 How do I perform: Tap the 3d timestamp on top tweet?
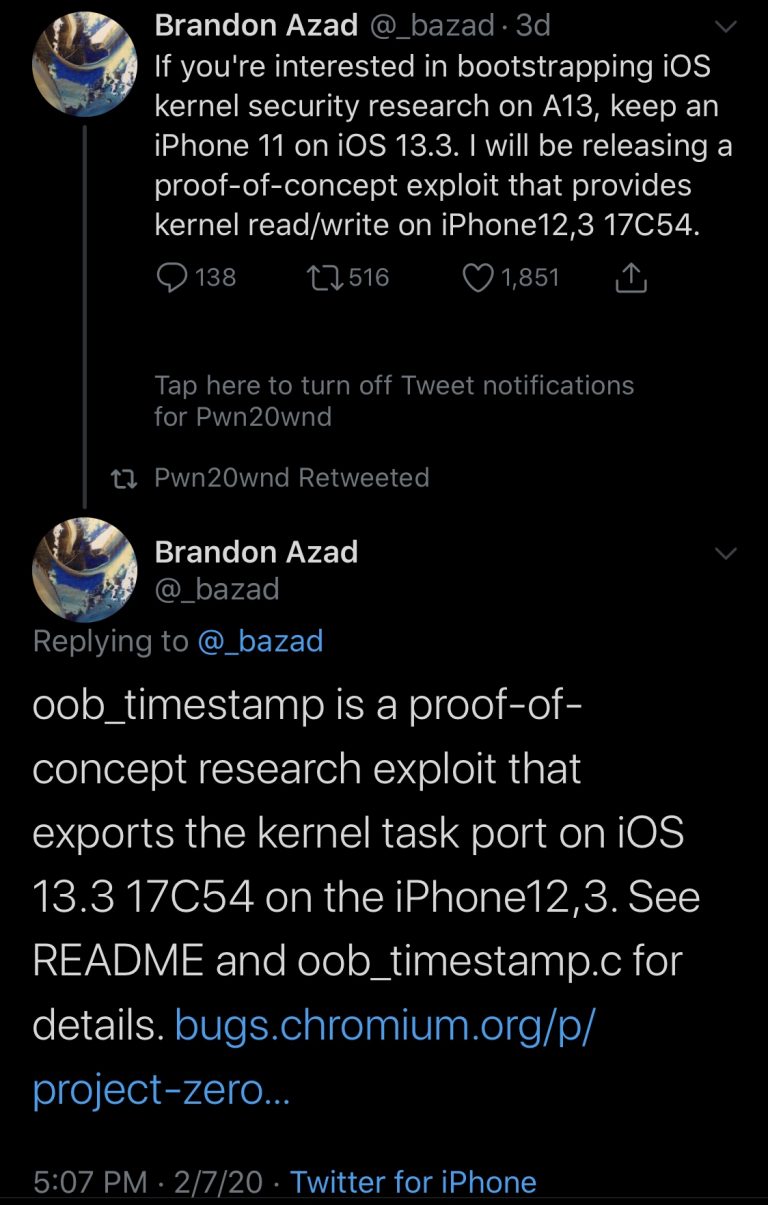[x=533, y=26]
